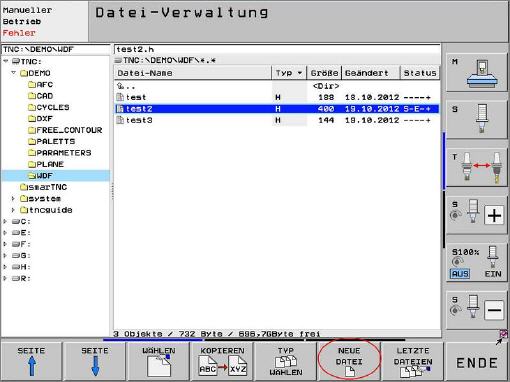Switch the S100% override to AUS
This screenshot has height=382, width=510.
coord(460,274)
